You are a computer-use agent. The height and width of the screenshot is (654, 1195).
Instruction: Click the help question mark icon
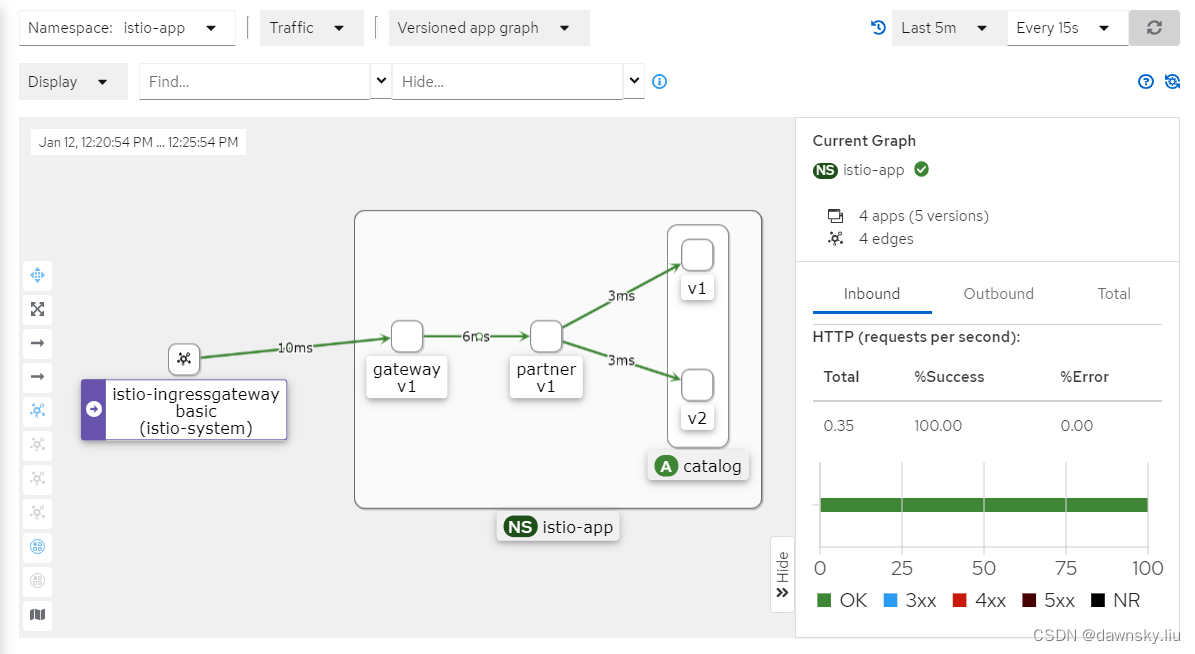pyautogui.click(x=1146, y=81)
